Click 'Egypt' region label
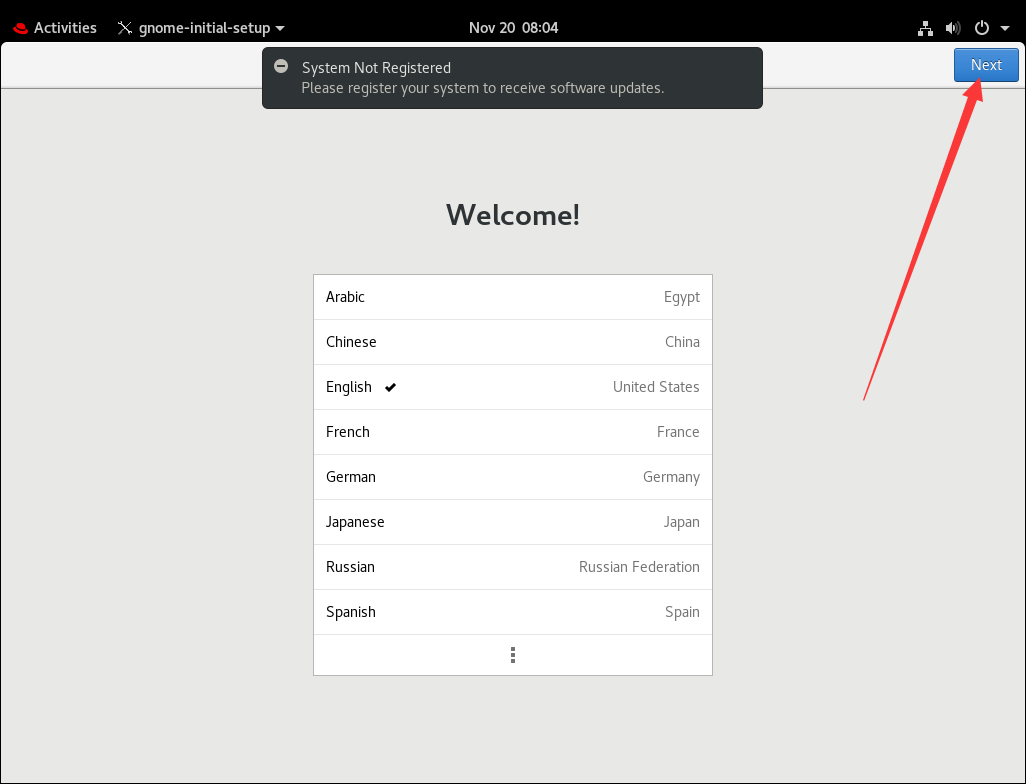1026x784 pixels. (x=681, y=298)
